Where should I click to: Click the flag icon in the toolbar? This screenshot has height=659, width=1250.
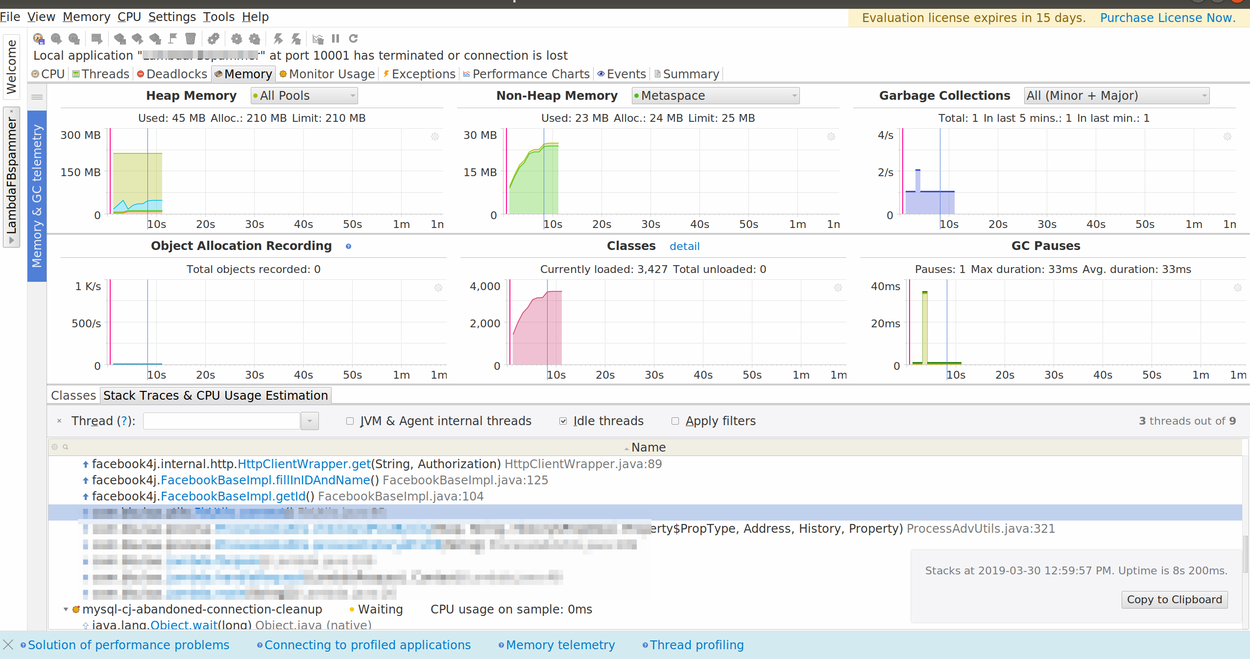(173, 39)
